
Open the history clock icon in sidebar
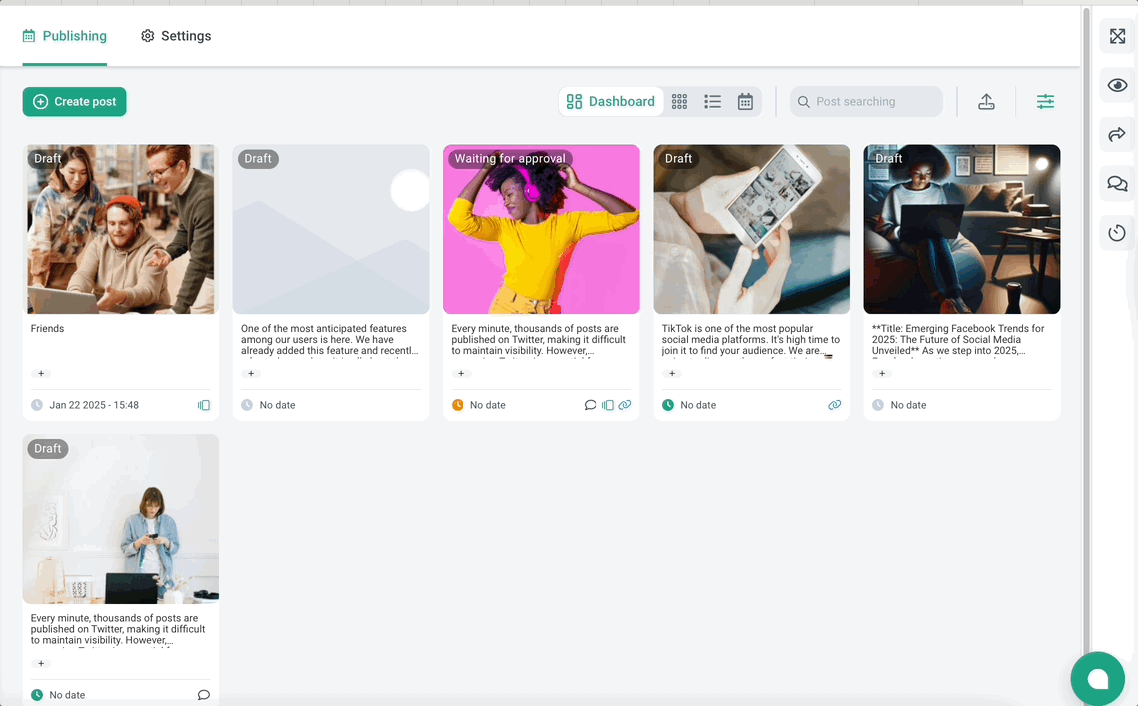click(x=1117, y=233)
